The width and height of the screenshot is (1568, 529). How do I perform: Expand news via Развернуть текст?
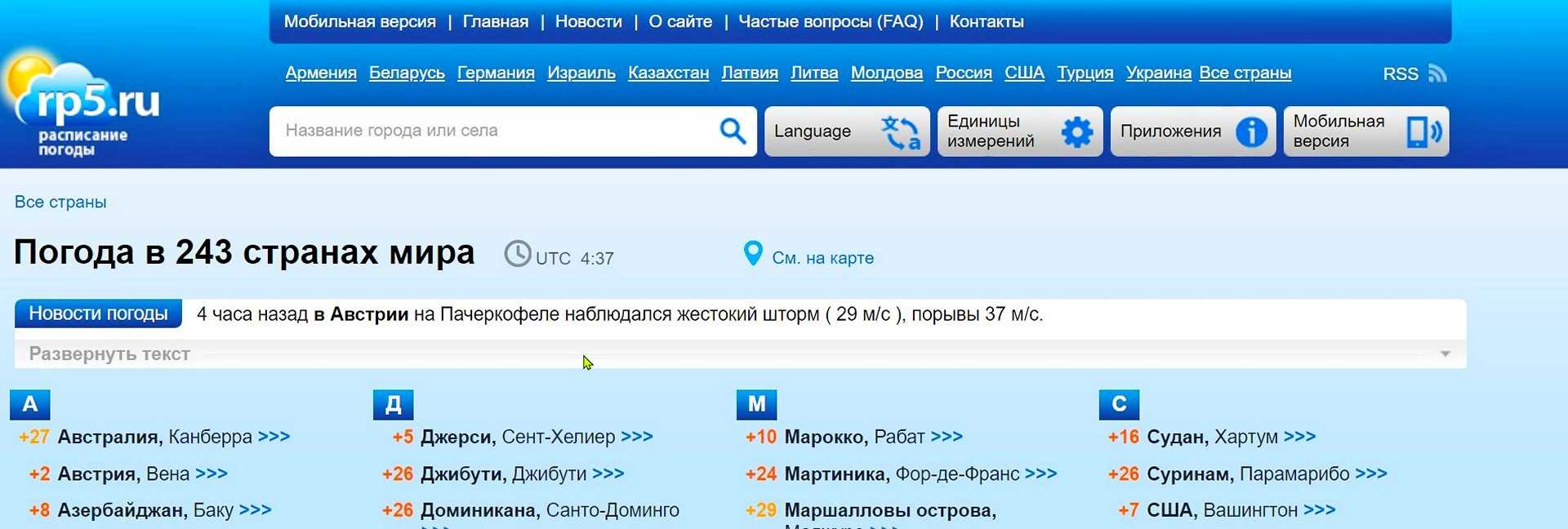(x=109, y=354)
